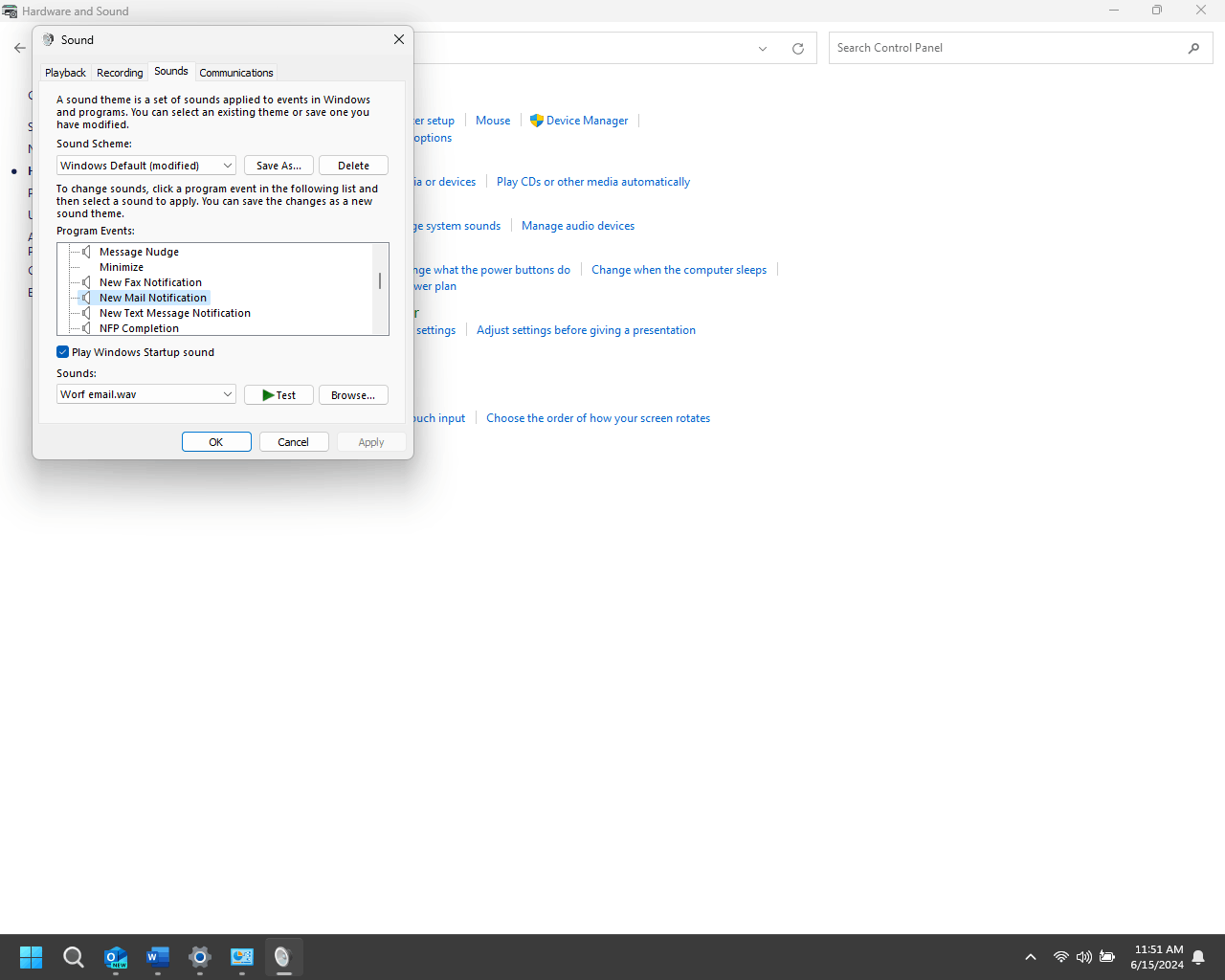
Task: Open the notifications bell
Action: point(1197,956)
